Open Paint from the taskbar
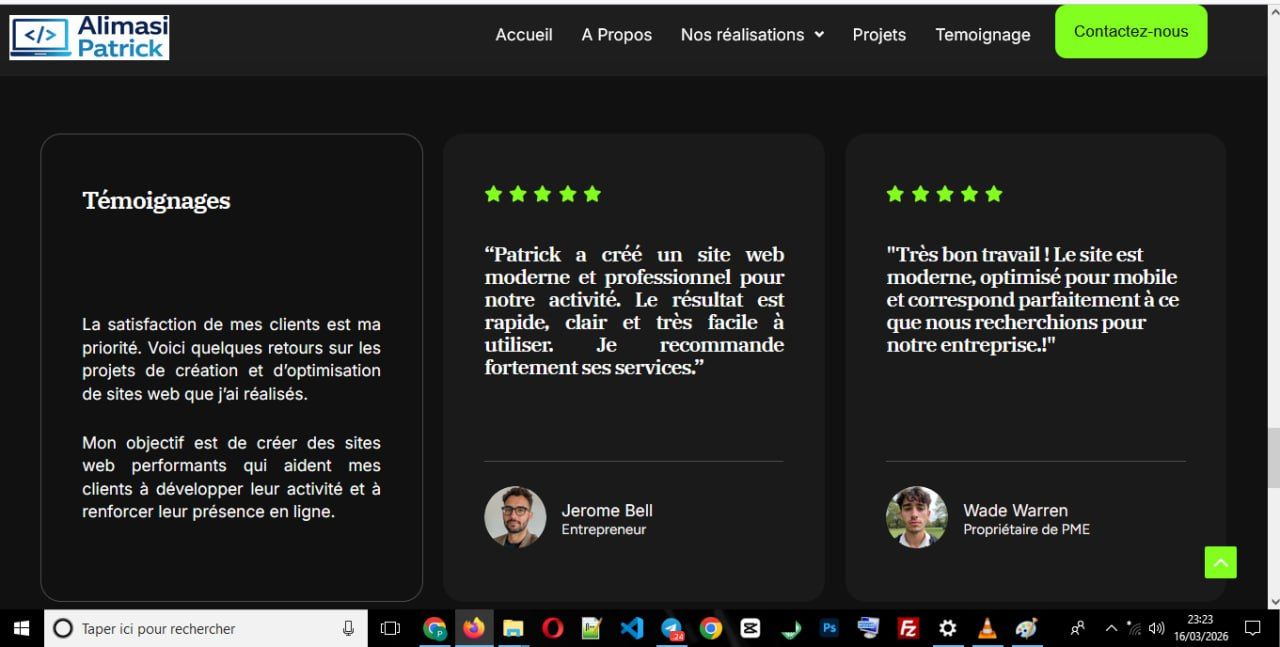 point(1026,628)
